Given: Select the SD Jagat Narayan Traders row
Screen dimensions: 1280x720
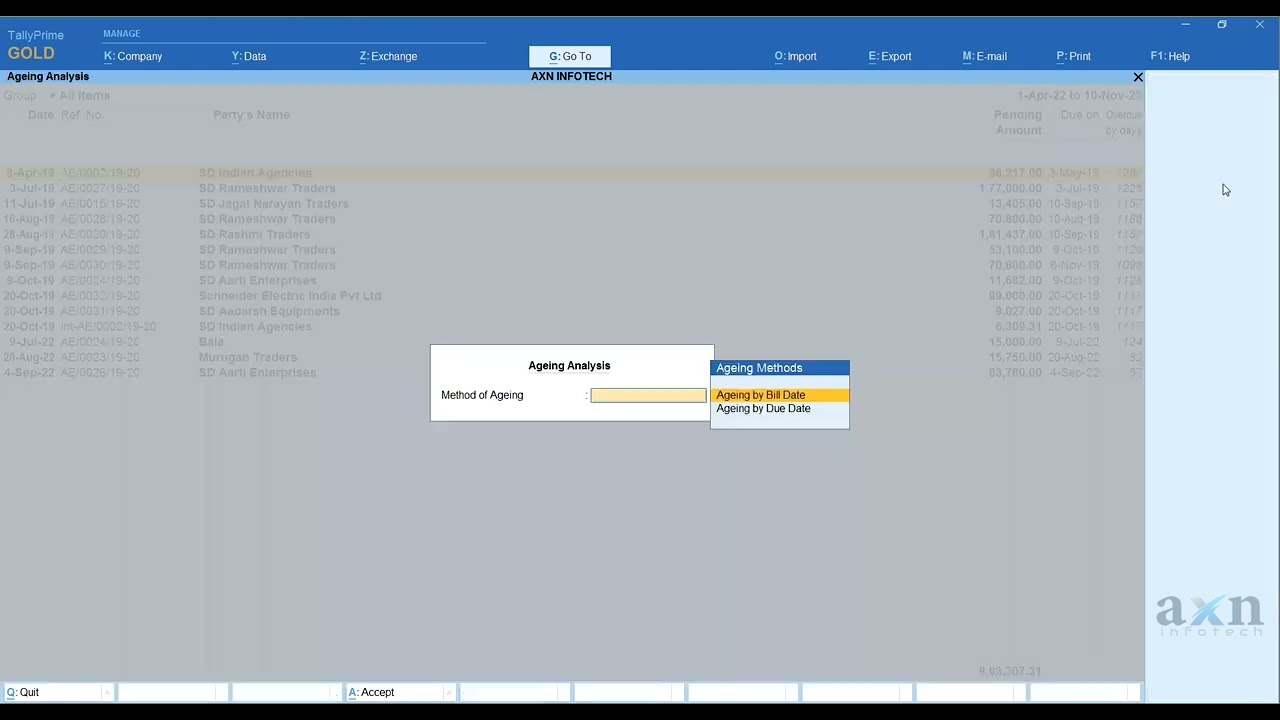Looking at the screenshot, I should pos(572,204).
